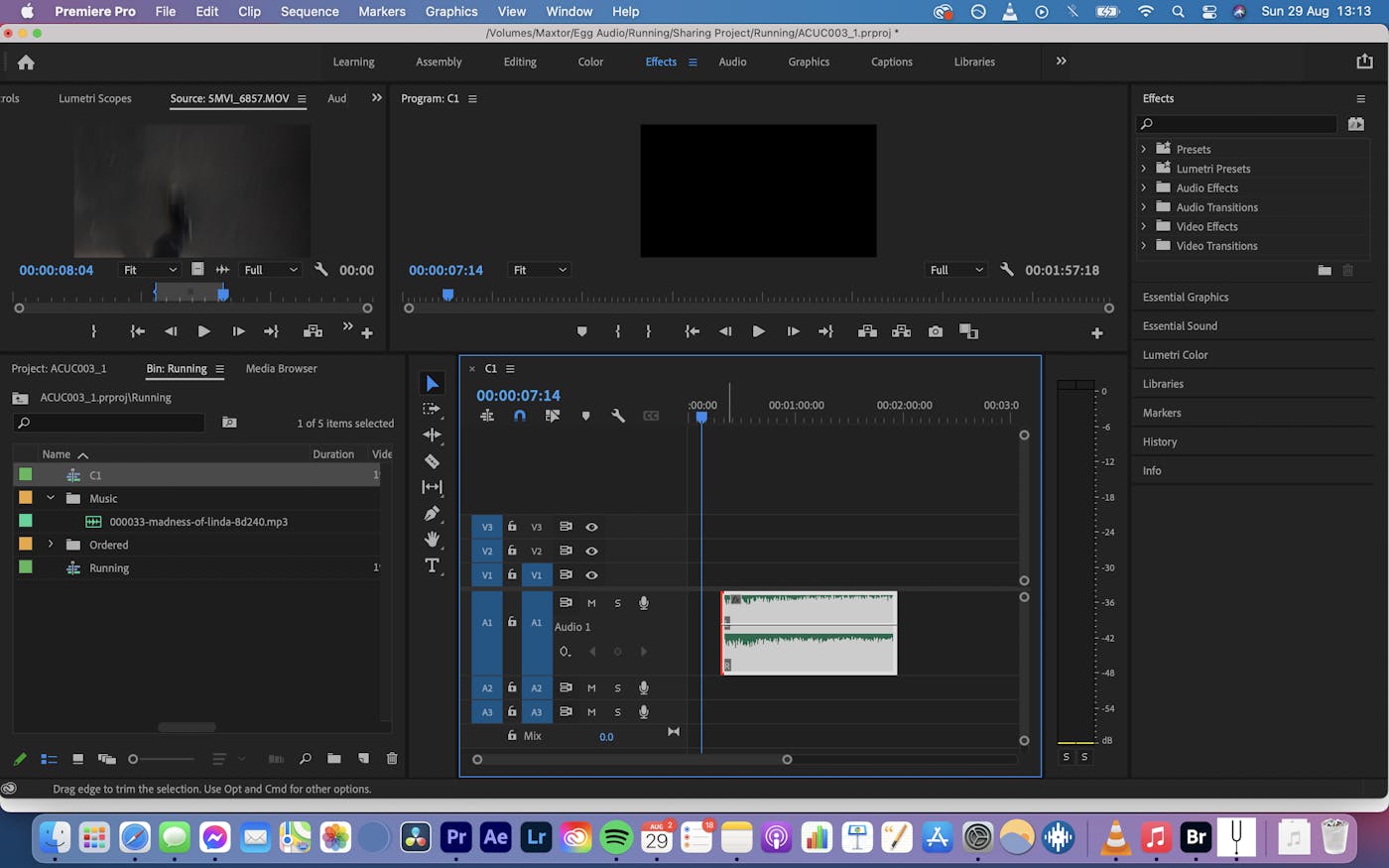The image size is (1389, 868).
Task: Select the Pen tool
Action: [x=432, y=513]
